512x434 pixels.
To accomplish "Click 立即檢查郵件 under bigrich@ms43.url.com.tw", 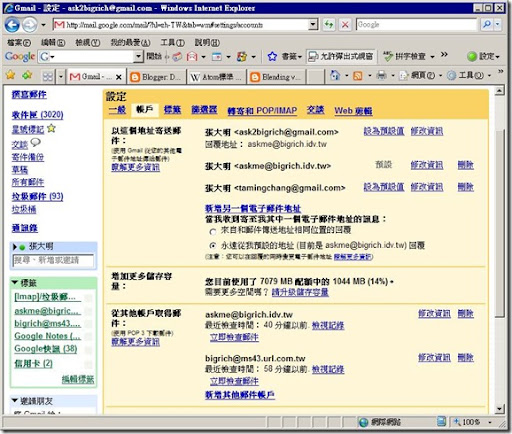I will (234, 381).
